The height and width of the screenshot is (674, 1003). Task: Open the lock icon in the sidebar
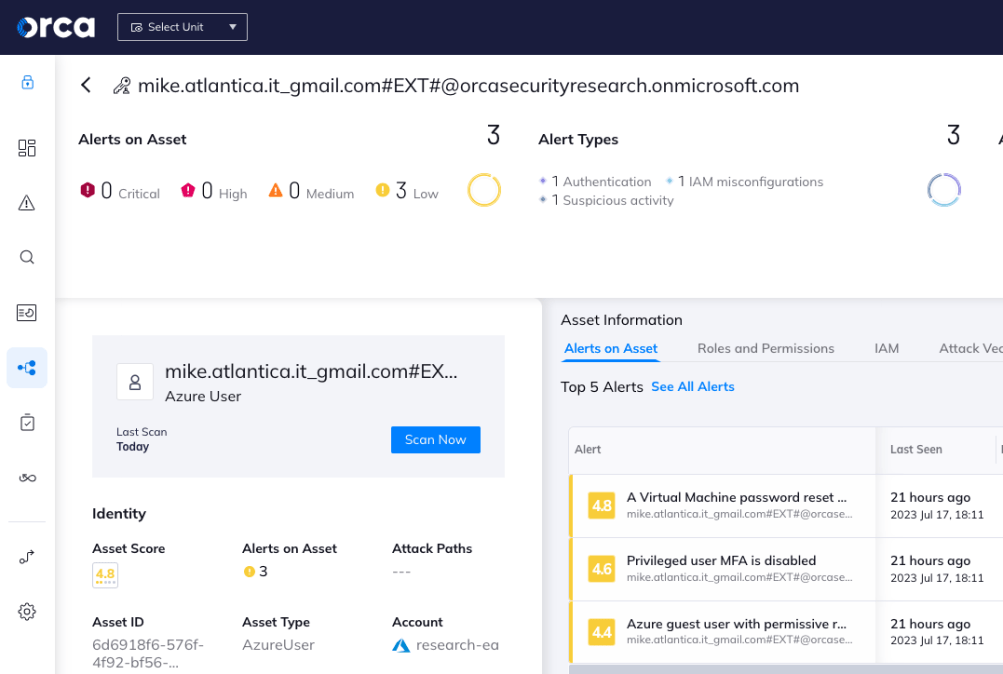[x=27, y=82]
